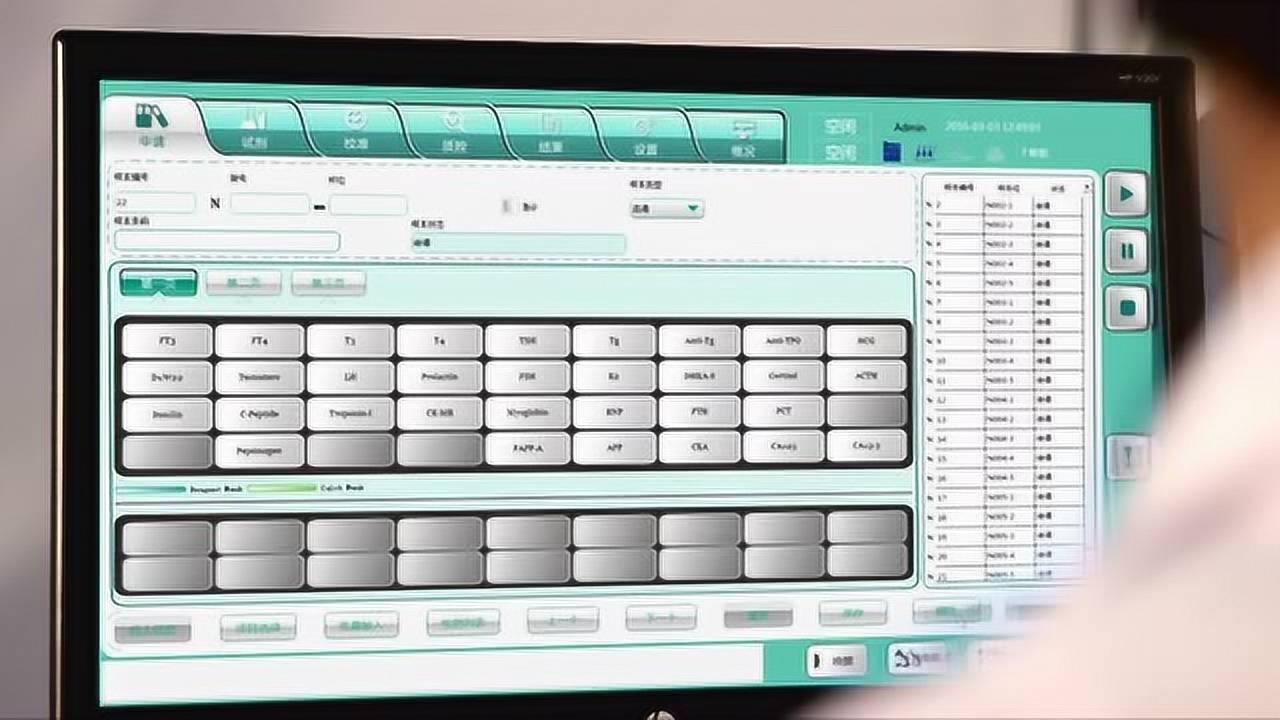Click the input field right of the N label
Image resolution: width=1280 pixels, height=720 pixels.
pos(270,204)
